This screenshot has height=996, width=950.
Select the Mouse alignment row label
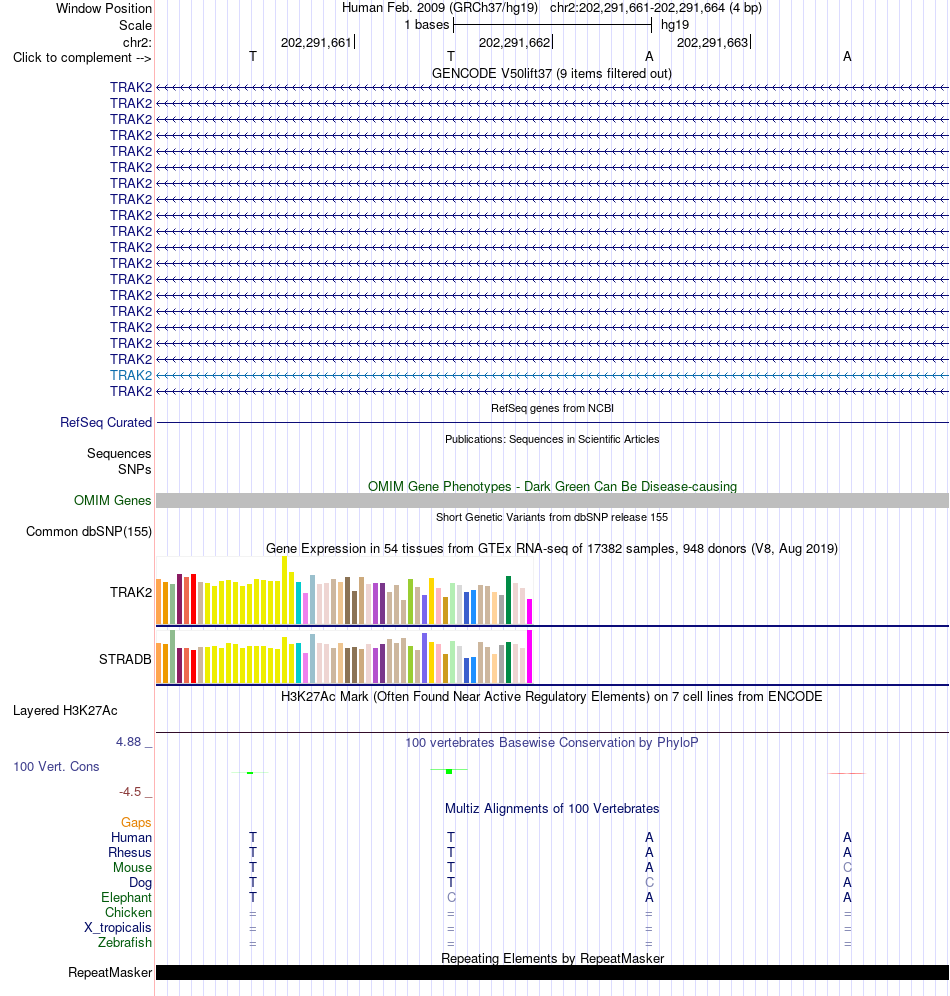pos(132,868)
